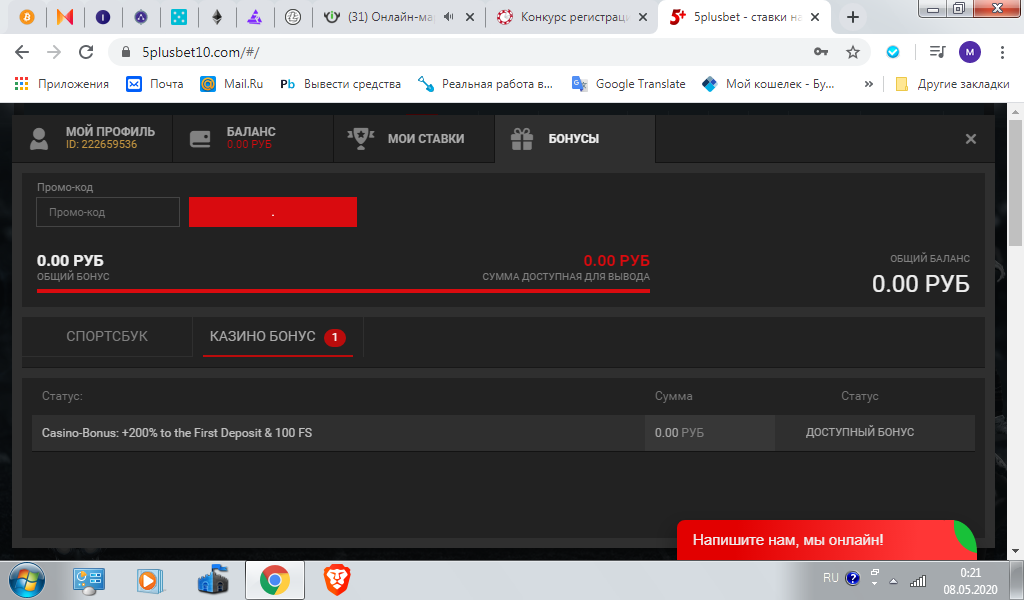Close the 5plusbet browser tab
Screen dimensions: 1024x600
(815, 18)
